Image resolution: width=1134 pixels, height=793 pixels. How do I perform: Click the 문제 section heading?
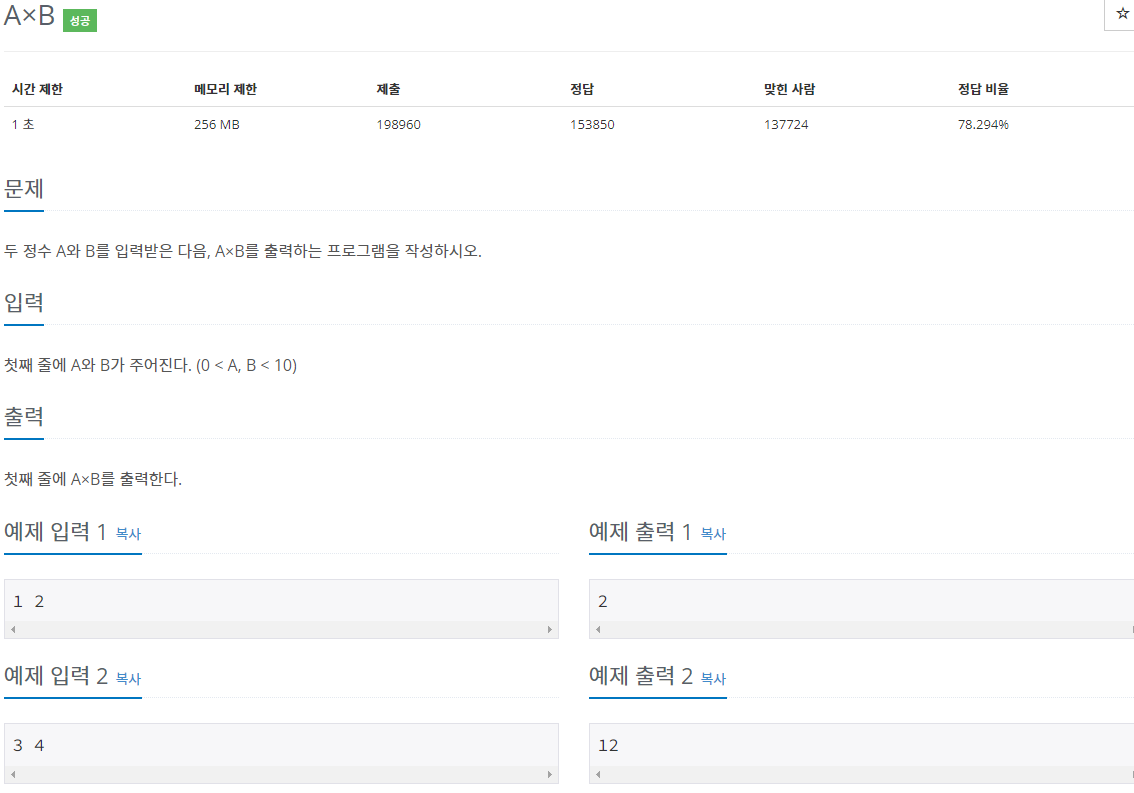tap(24, 189)
